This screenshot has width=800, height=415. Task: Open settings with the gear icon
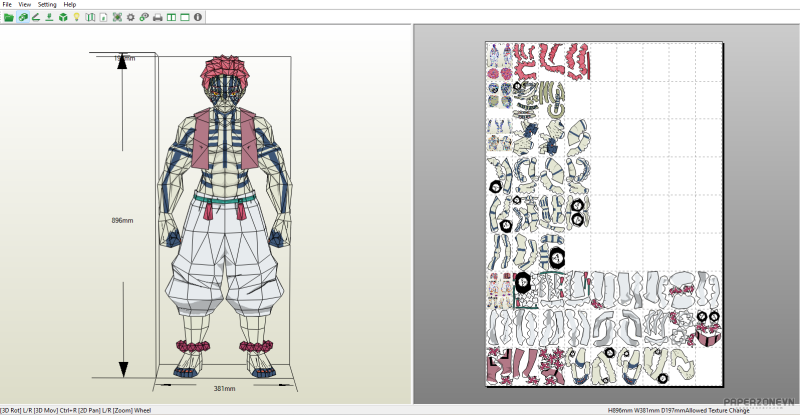[x=130, y=17]
